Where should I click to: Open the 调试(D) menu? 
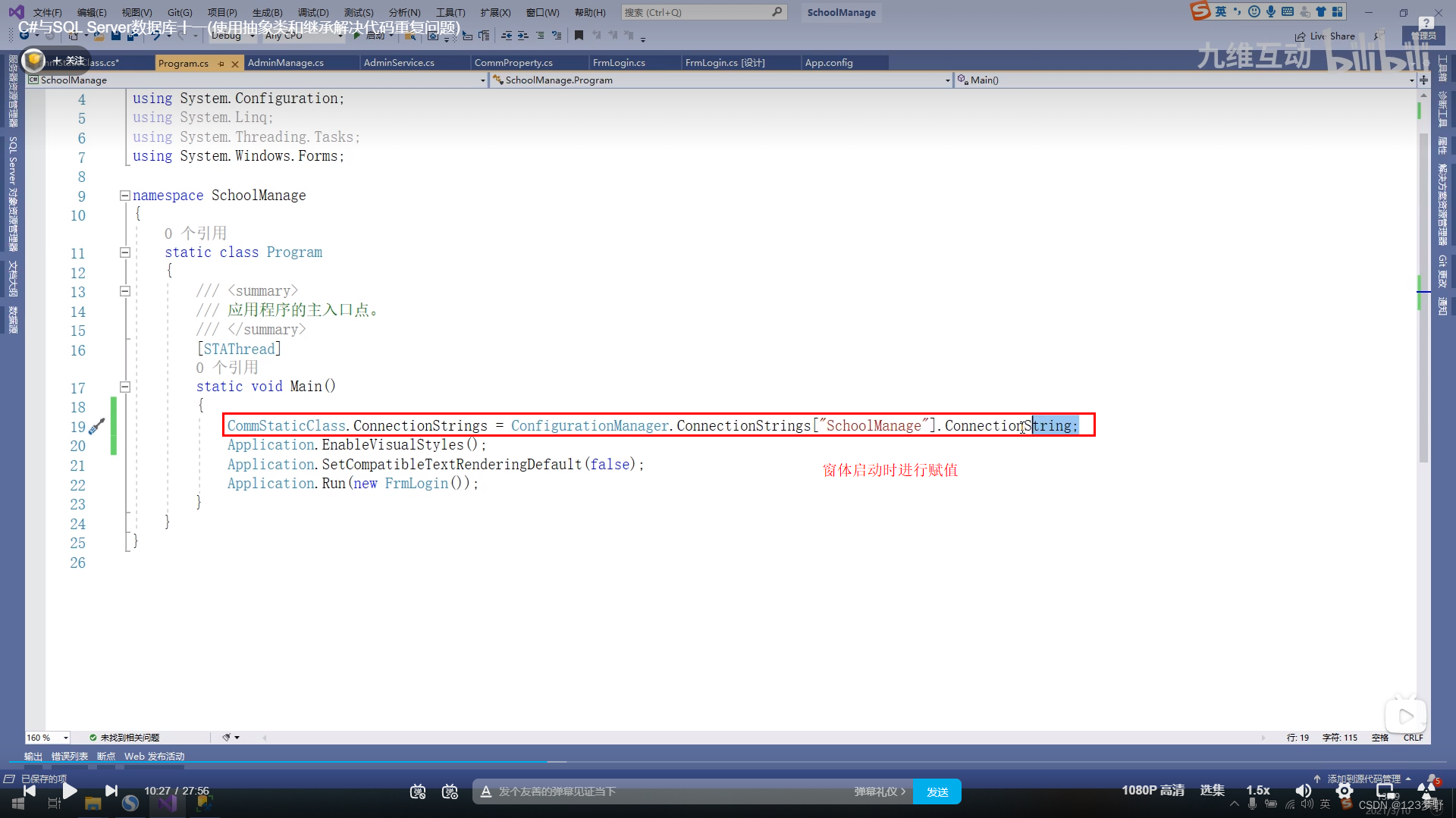pyautogui.click(x=313, y=12)
